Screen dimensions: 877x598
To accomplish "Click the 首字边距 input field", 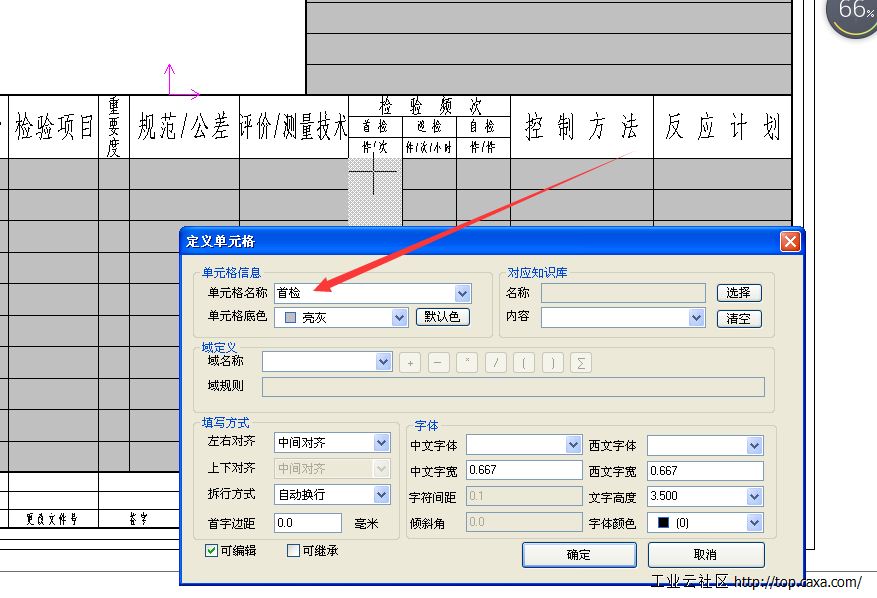I will (x=307, y=522).
